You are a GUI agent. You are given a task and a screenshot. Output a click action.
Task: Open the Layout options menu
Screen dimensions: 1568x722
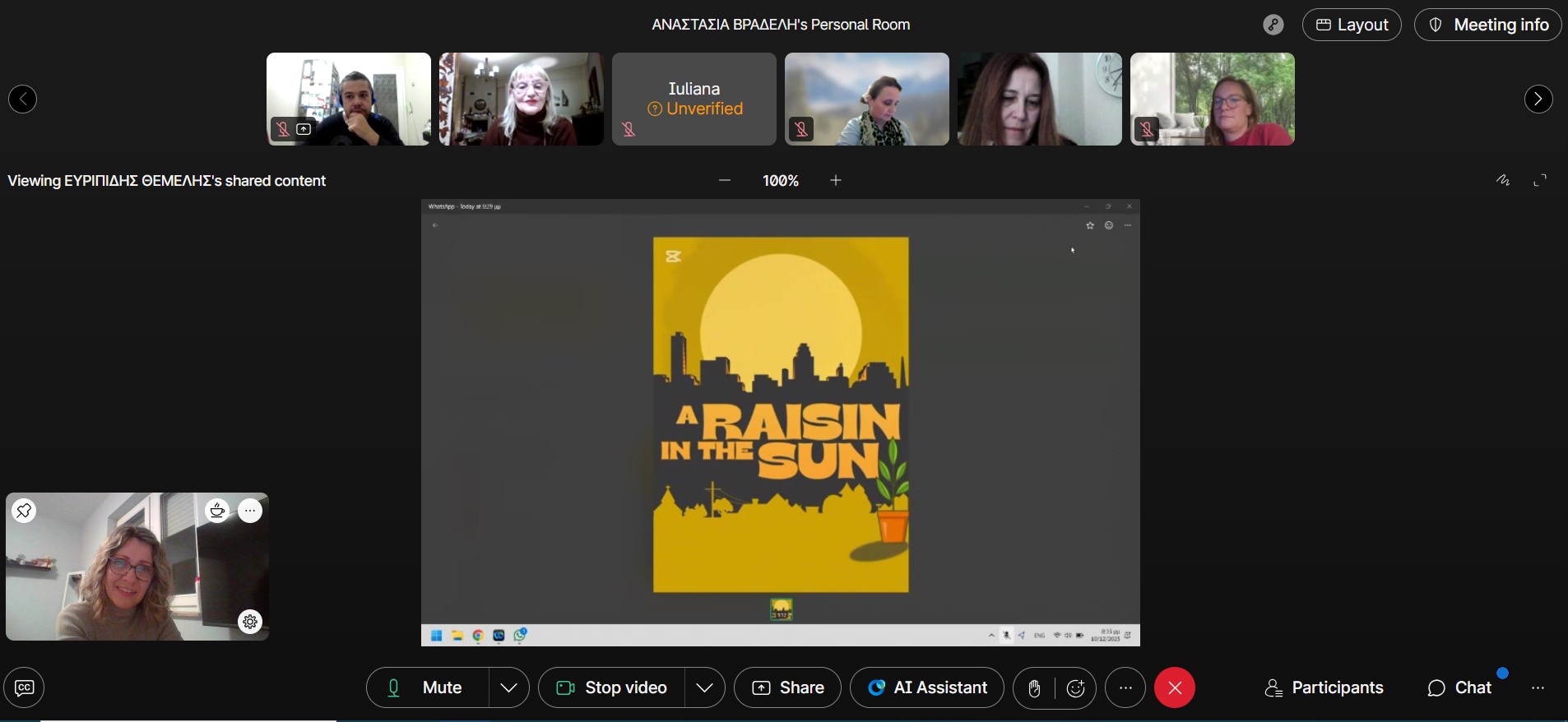point(1352,25)
